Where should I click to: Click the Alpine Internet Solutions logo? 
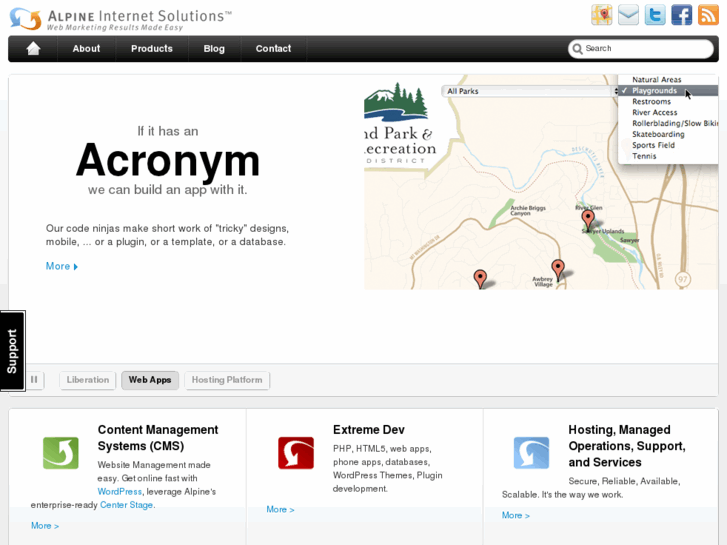click(121, 19)
